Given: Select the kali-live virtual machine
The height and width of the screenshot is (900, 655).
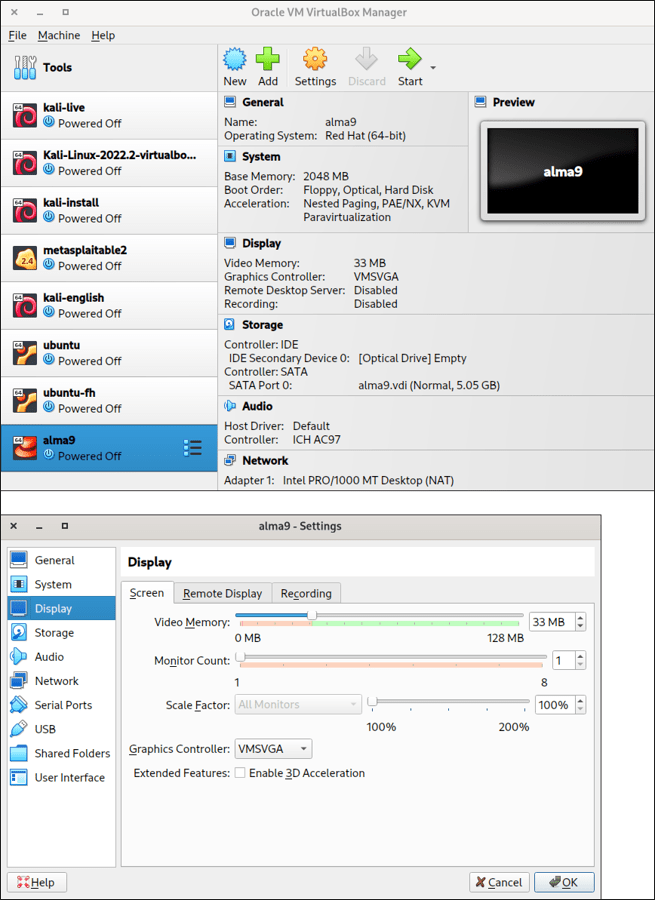Looking at the screenshot, I should (109, 115).
